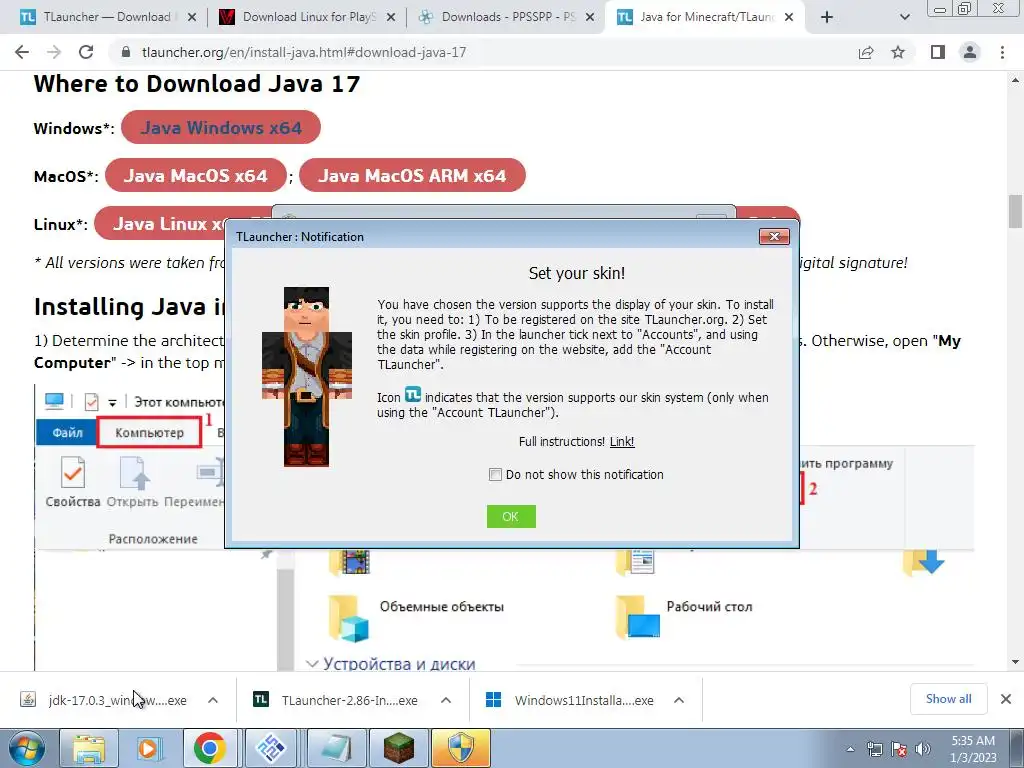Open the blue diamond taskbar app
The height and width of the screenshot is (768, 1024).
[271, 748]
